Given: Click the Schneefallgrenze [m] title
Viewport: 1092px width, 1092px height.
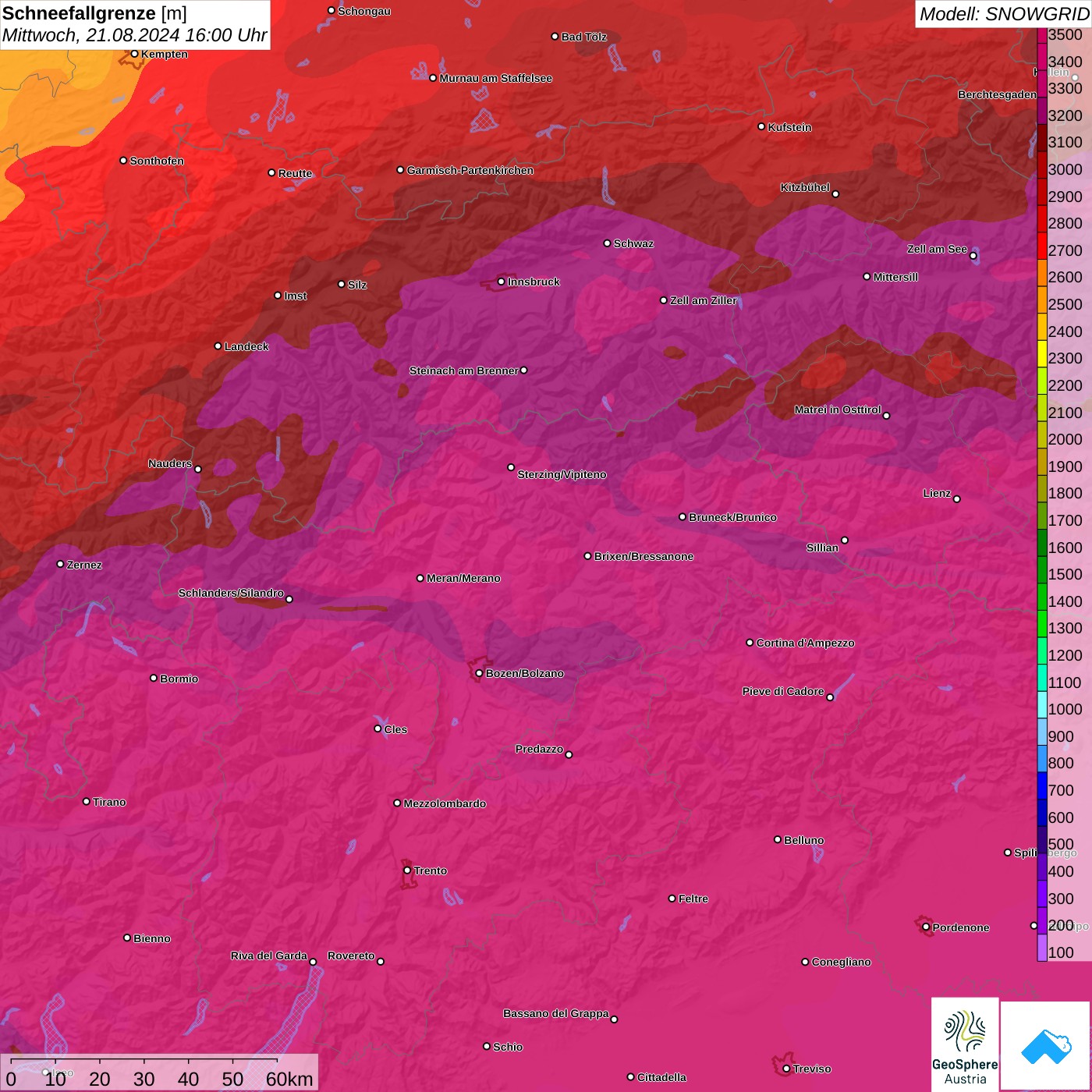Looking at the screenshot, I should (94, 14).
